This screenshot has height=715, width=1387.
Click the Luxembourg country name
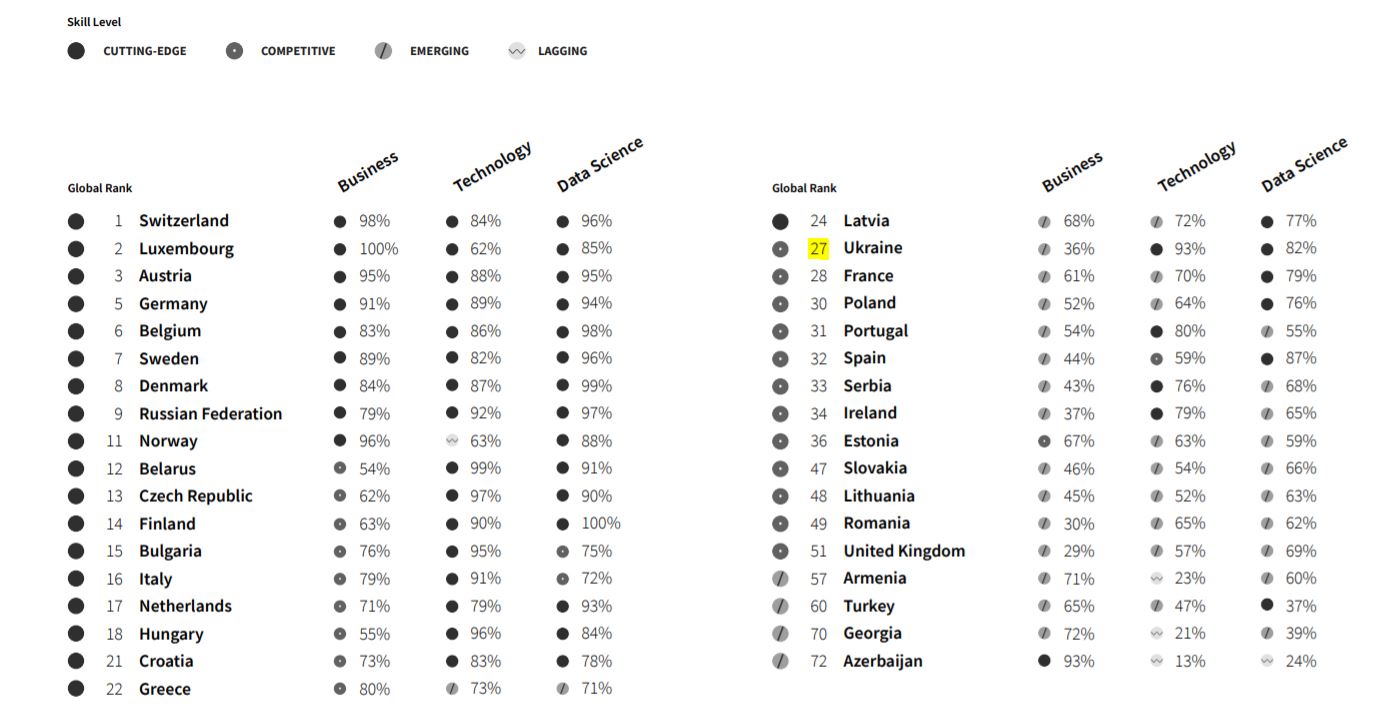tap(186, 249)
